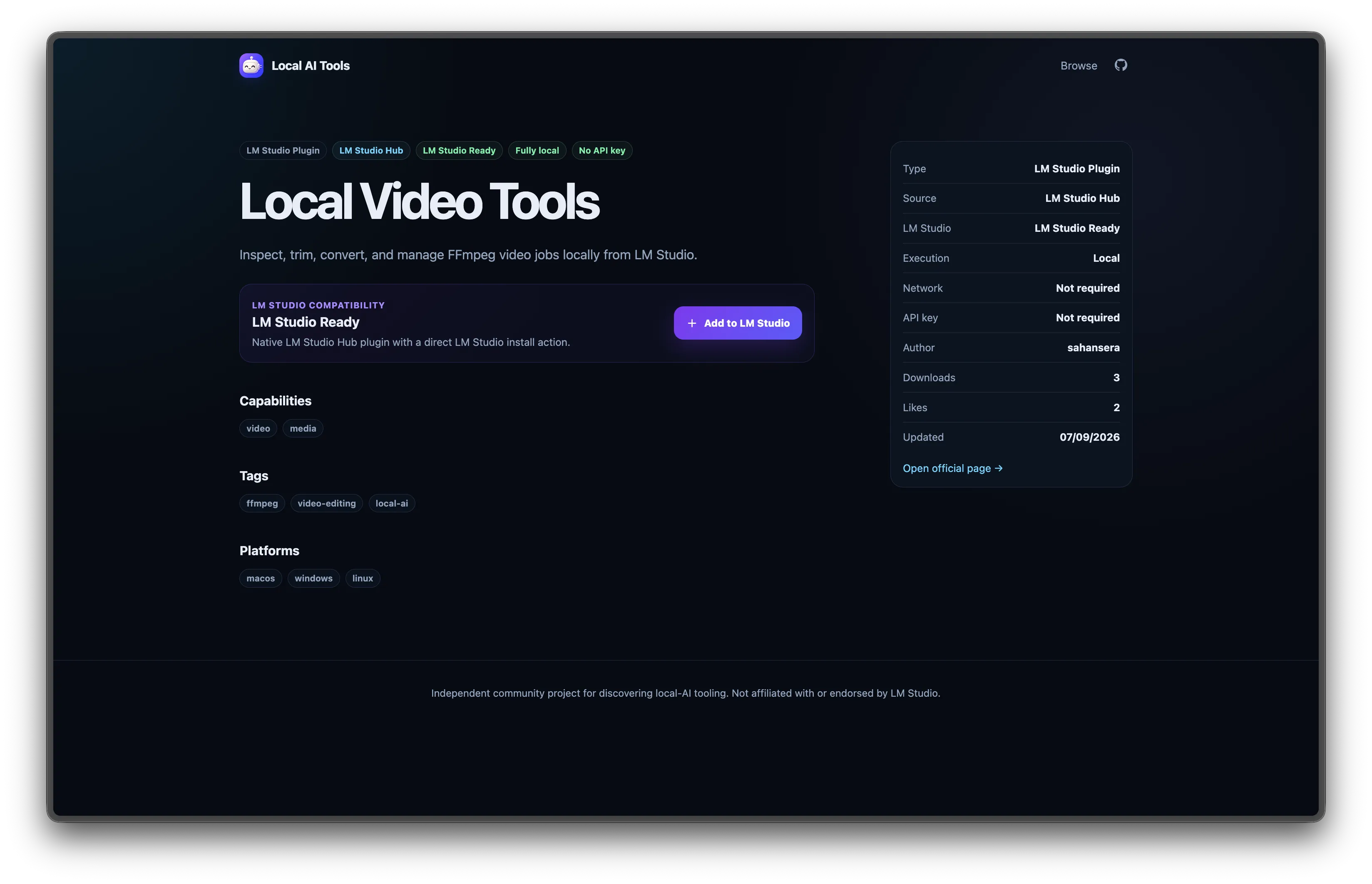Select the macos platform chip
This screenshot has width=1372, height=884.
261,578
